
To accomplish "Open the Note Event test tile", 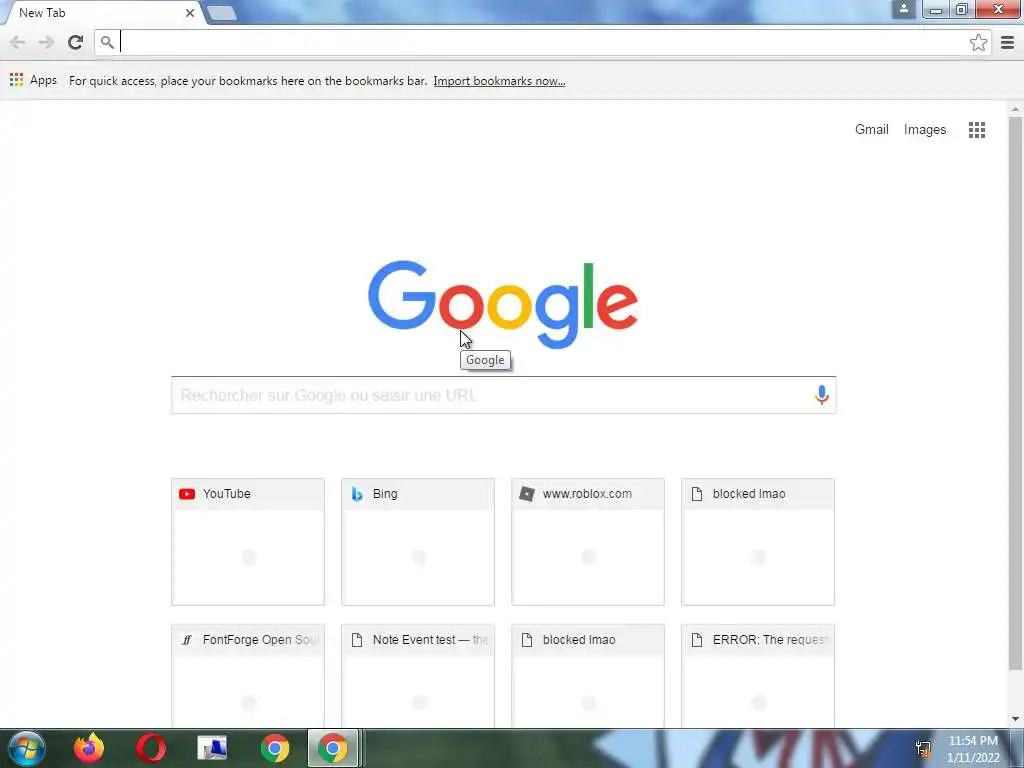I will pos(418,676).
